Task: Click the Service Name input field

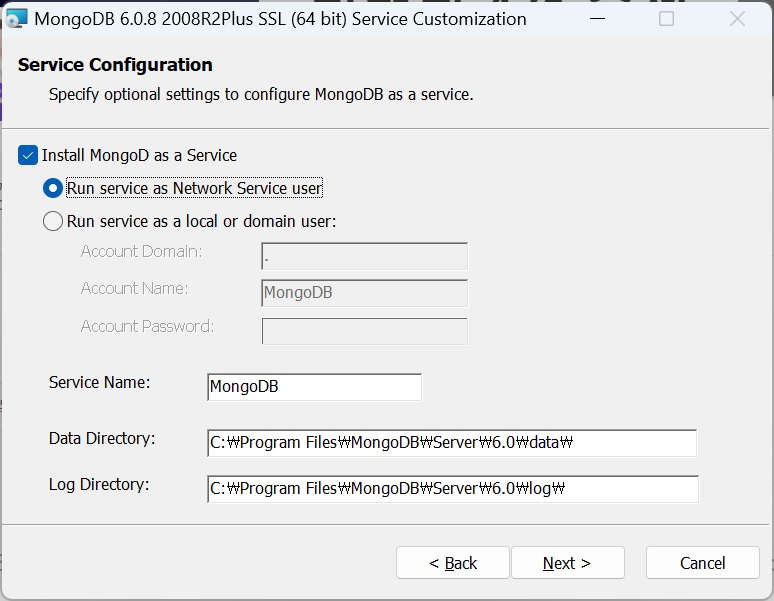Action: click(314, 387)
